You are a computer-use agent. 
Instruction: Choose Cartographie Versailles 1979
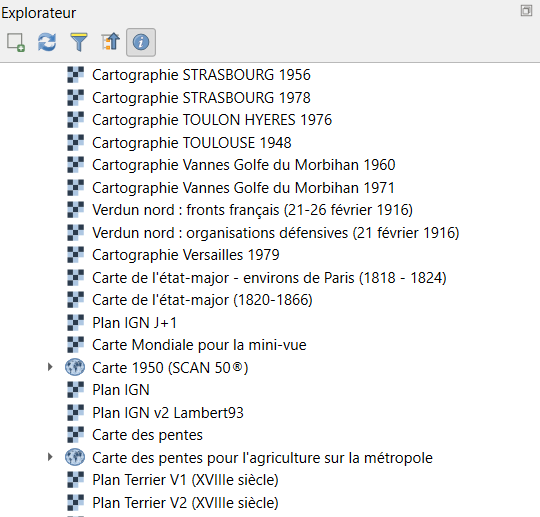(x=186, y=255)
